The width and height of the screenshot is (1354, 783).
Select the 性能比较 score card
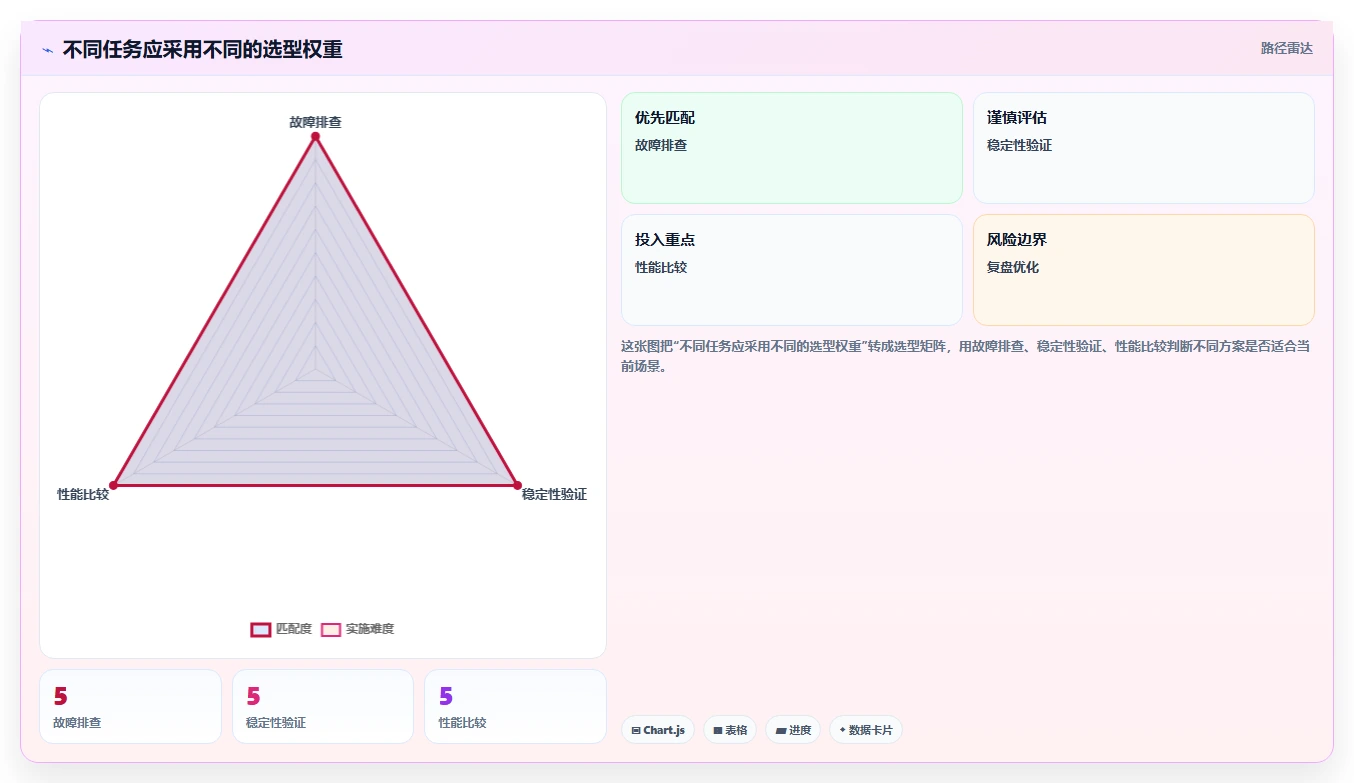pyautogui.click(x=515, y=706)
